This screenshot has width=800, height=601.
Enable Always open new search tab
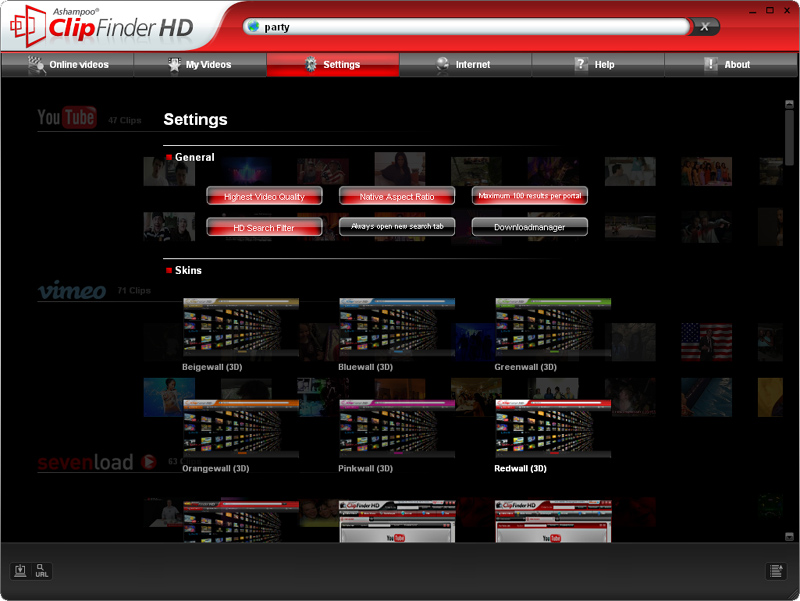(x=397, y=226)
